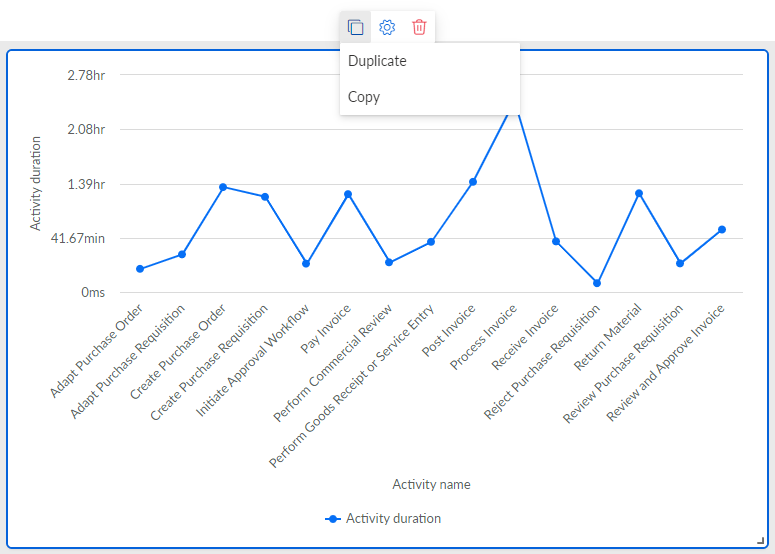Click the 2.78hr y-axis label
Viewport: 775px width, 554px height.
click(86, 75)
